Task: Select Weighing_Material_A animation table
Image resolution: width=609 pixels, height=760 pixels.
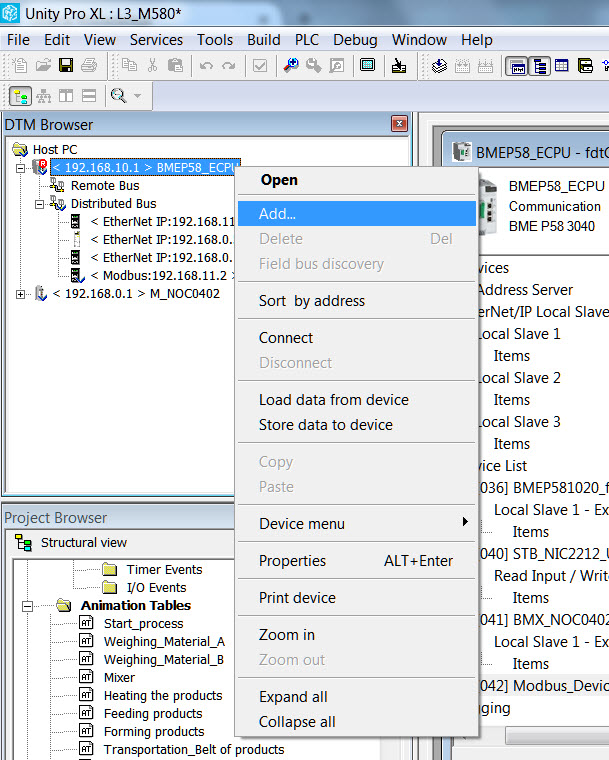Action: (x=164, y=642)
